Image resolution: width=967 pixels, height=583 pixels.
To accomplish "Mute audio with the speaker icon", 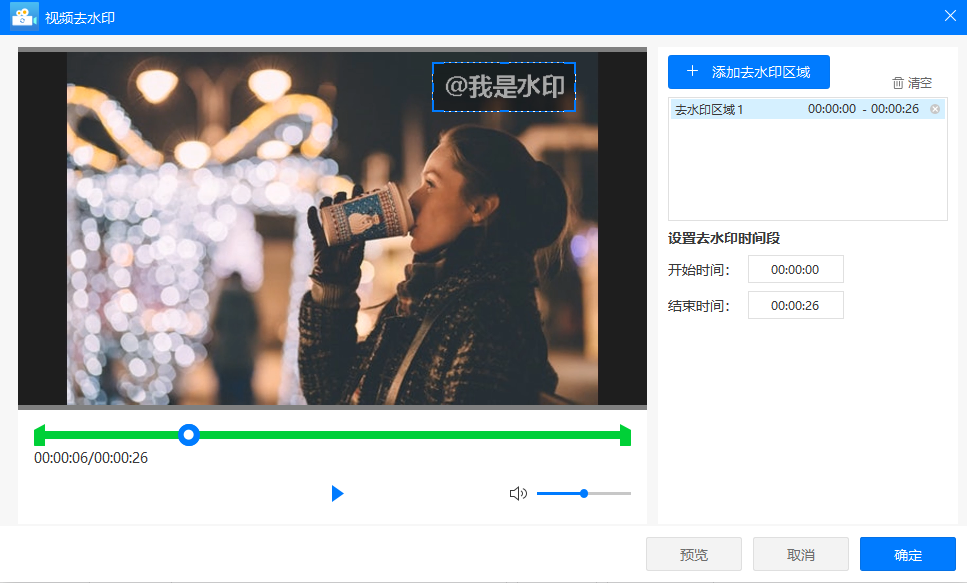I will (518, 493).
